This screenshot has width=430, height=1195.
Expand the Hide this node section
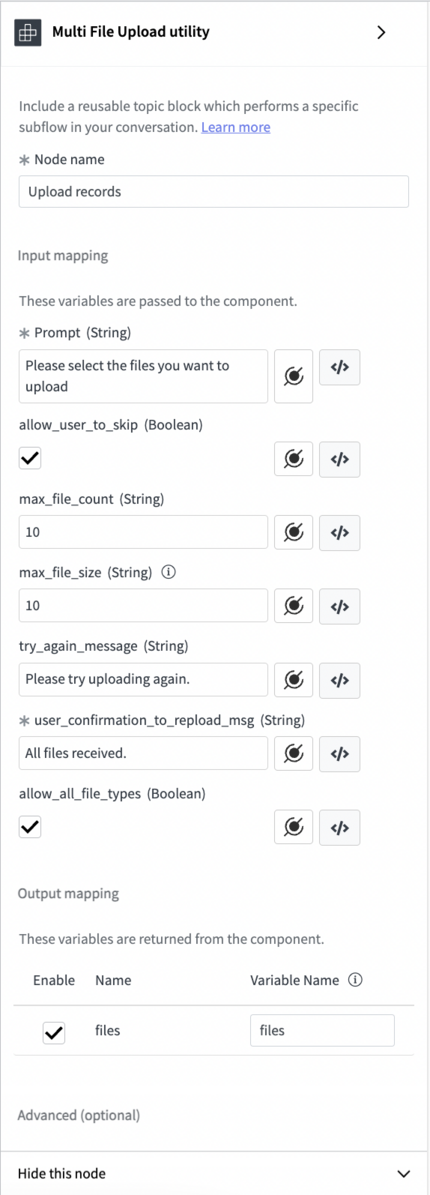215,1174
